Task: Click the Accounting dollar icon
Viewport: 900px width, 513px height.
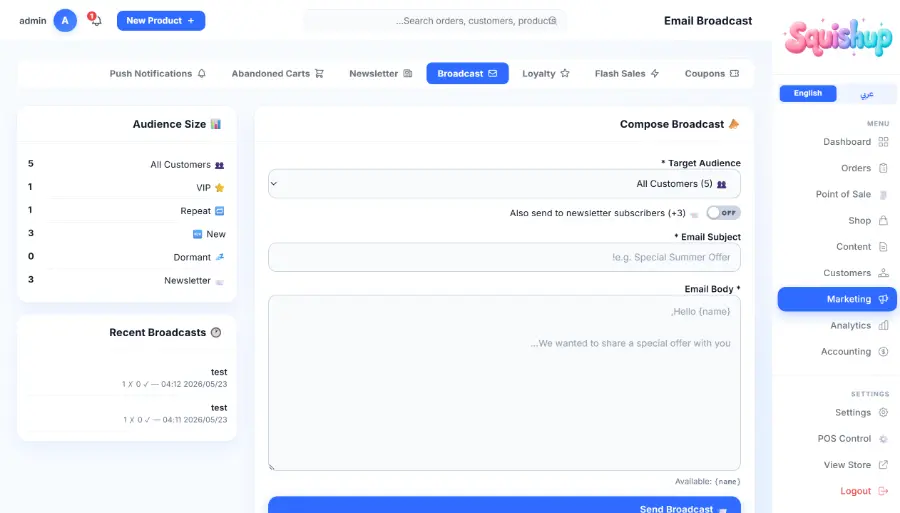Action: tap(883, 351)
